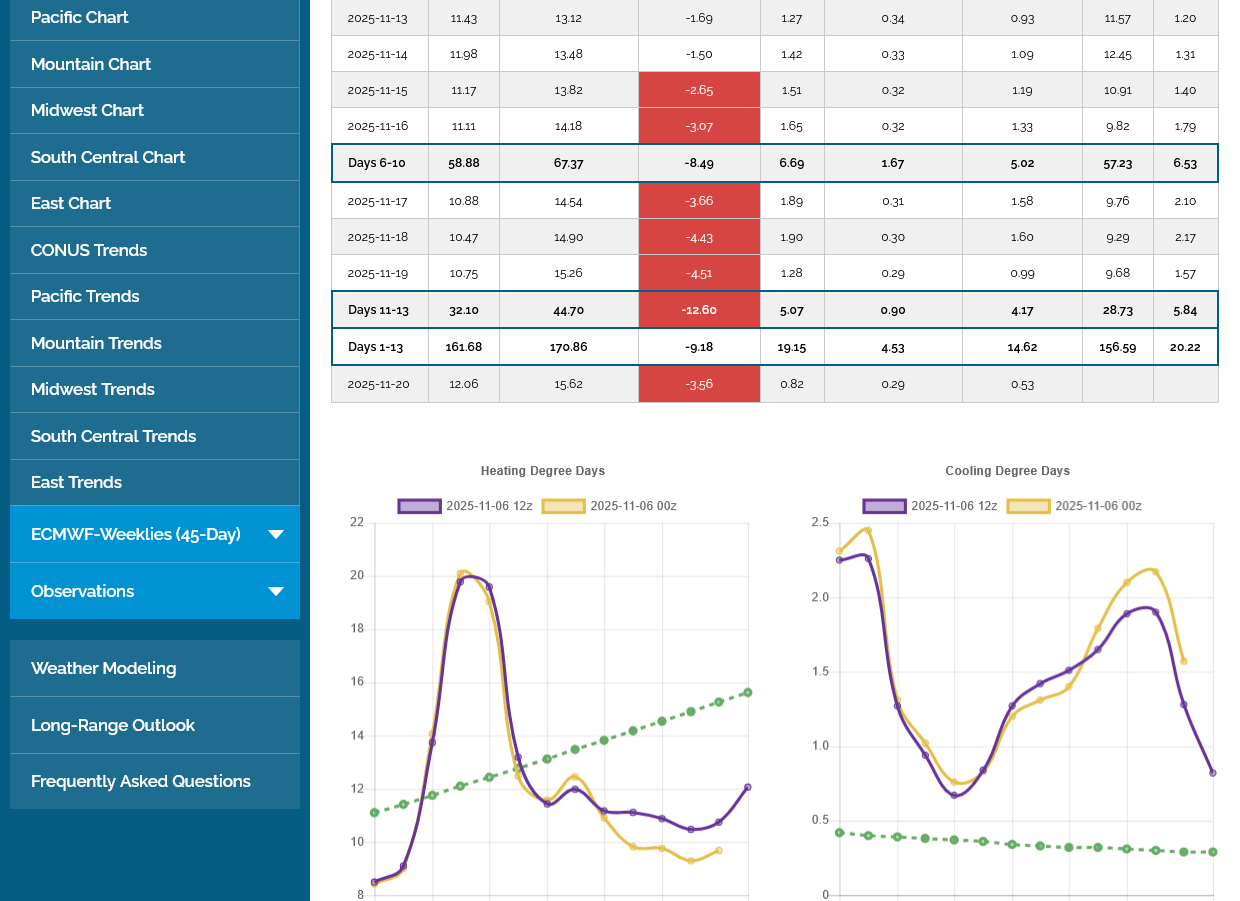View CONUS Trends
Viewport: 1240px width, 901px height.
tap(89, 250)
